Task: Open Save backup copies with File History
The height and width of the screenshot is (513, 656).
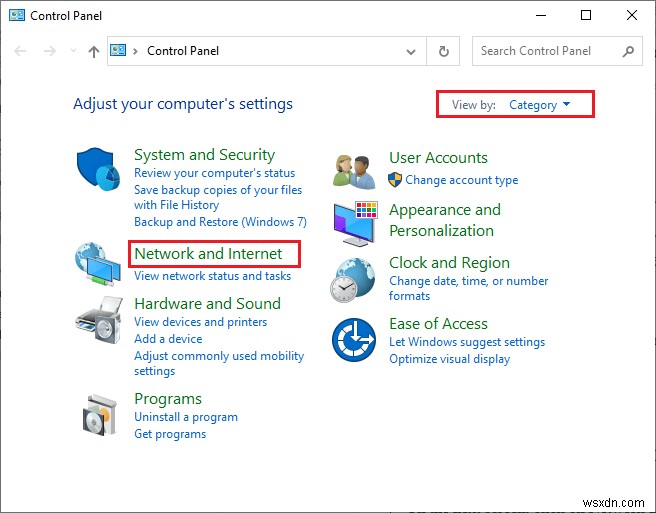Action: (218, 197)
